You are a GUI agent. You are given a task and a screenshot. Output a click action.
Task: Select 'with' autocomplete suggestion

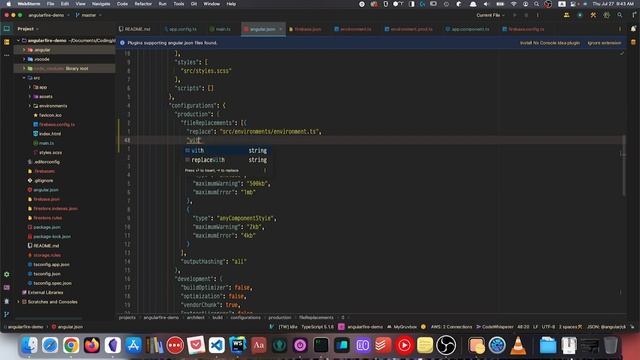point(227,151)
